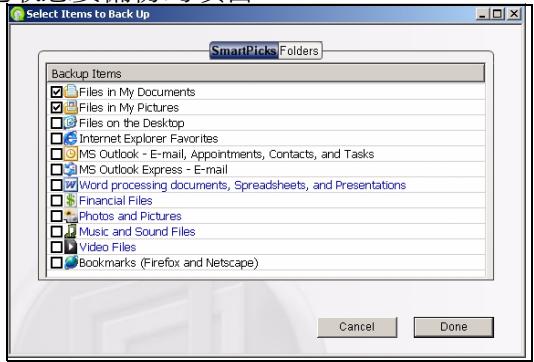The image size is (534, 362).
Task: Click the Word processing documents icon
Action: [x=71, y=185]
